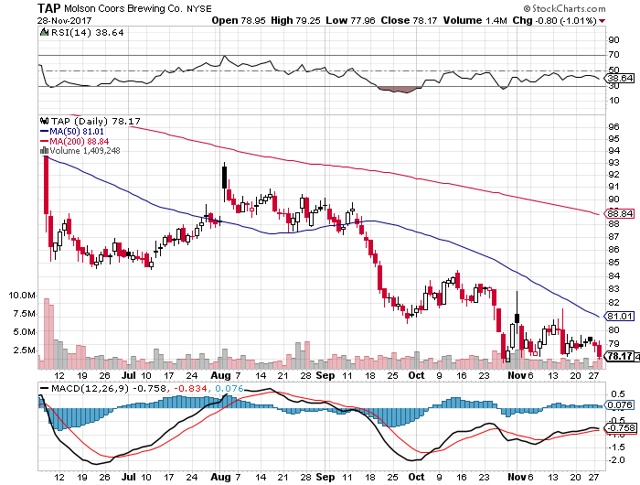This screenshot has width=640, height=485.
Task: Click the 96 price label on the right axis
Action: pyautogui.click(x=614, y=127)
